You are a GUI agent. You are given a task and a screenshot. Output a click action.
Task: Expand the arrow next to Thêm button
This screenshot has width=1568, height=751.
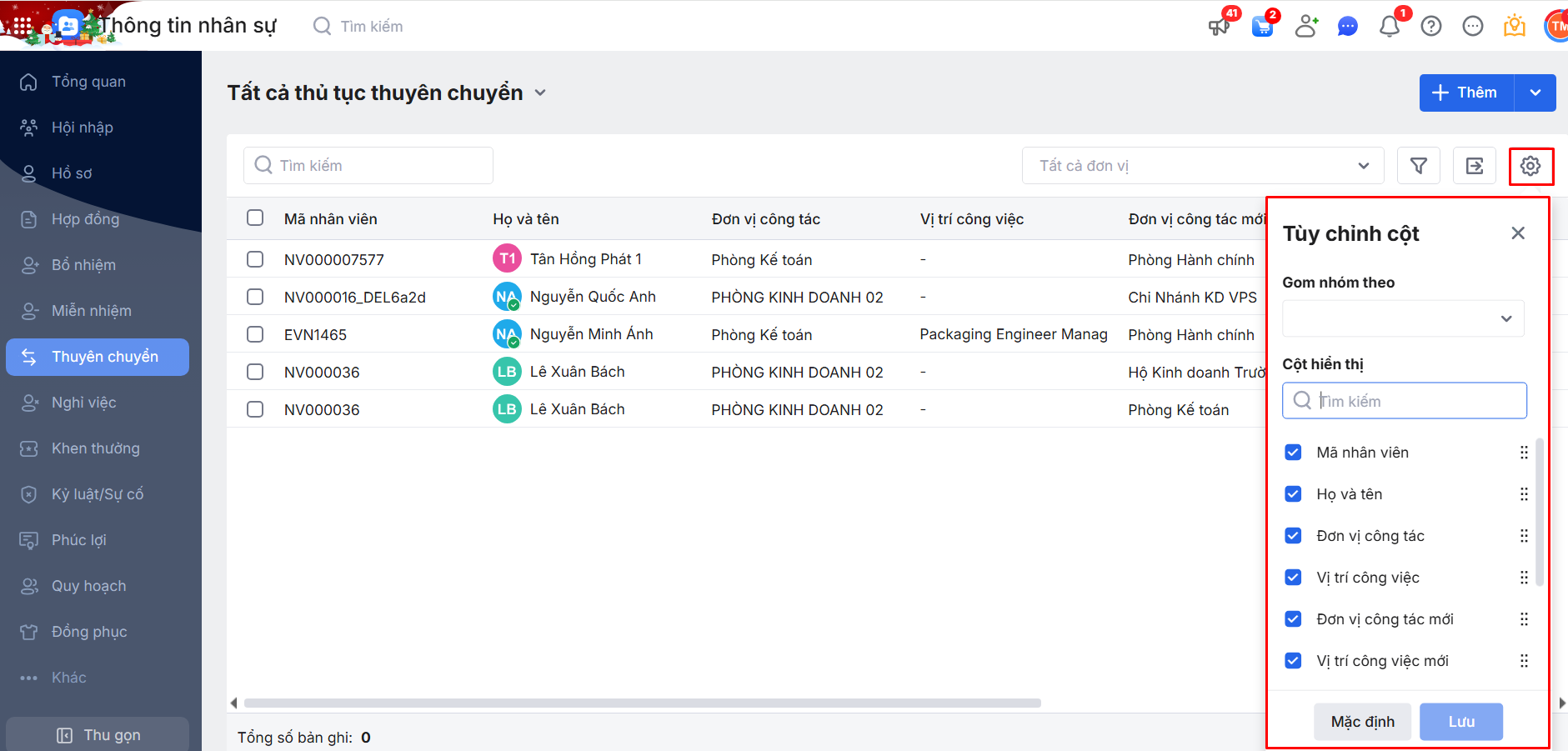pos(1535,93)
